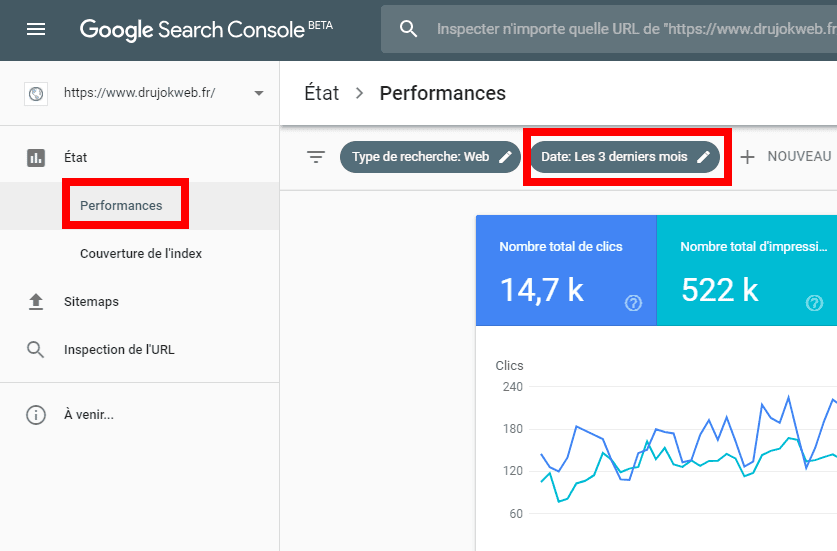Click the Inspection de l'URL magnifier icon
The image size is (837, 551).
[36, 350]
